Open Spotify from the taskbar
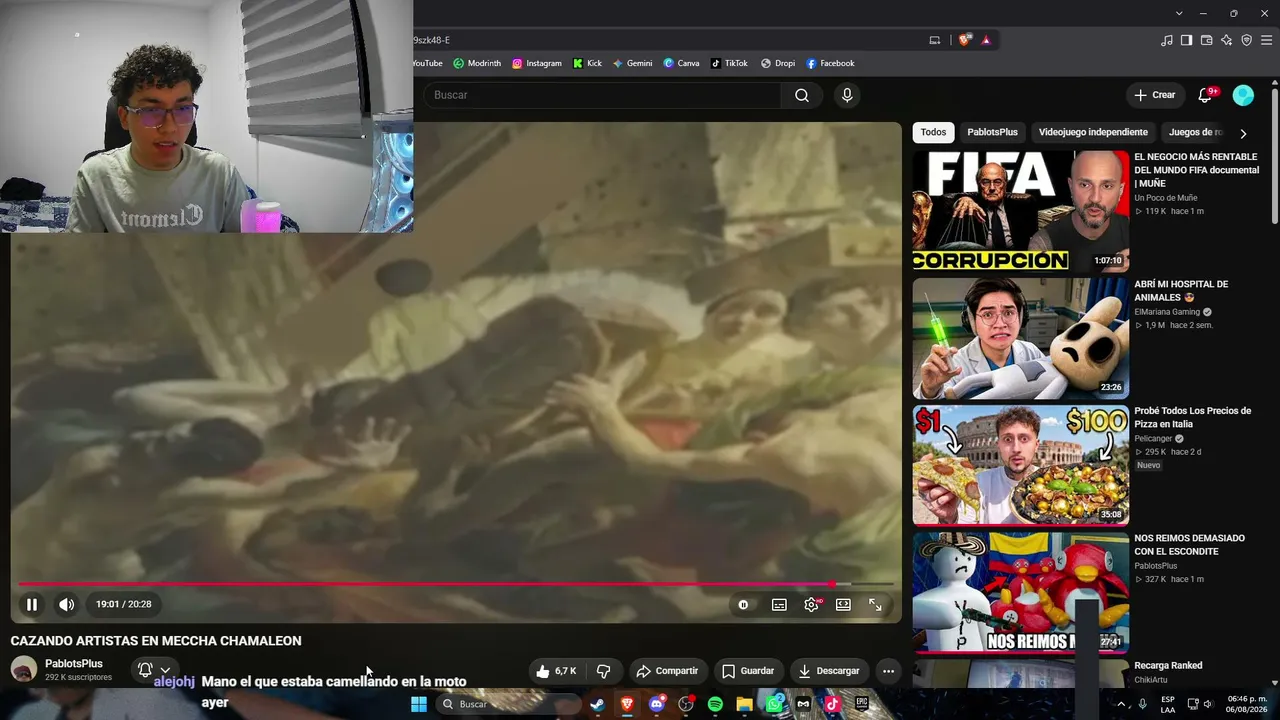Screen dimensions: 1280x720 [715, 704]
